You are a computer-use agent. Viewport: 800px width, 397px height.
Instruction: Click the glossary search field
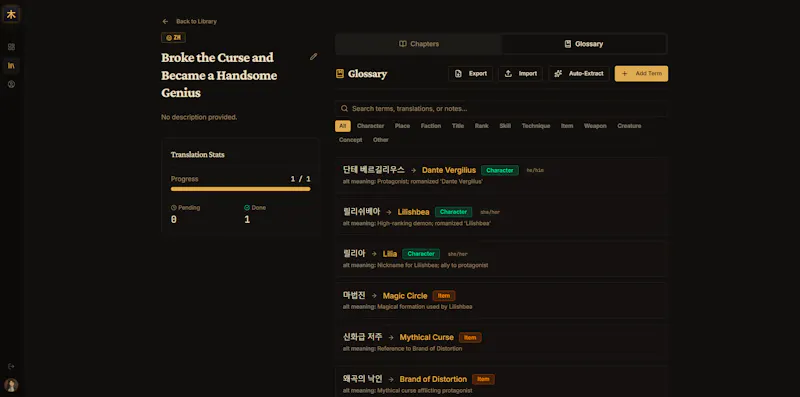(x=501, y=109)
